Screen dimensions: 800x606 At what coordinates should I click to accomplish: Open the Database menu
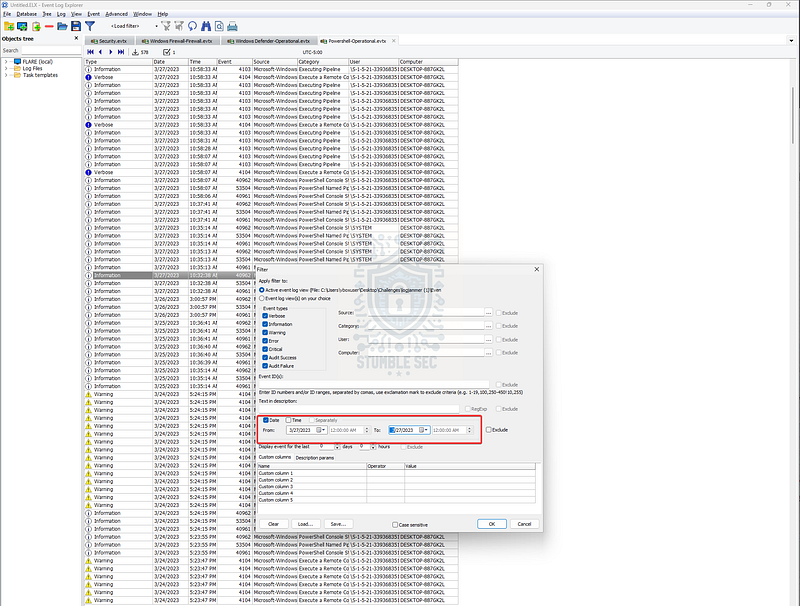tap(27, 14)
